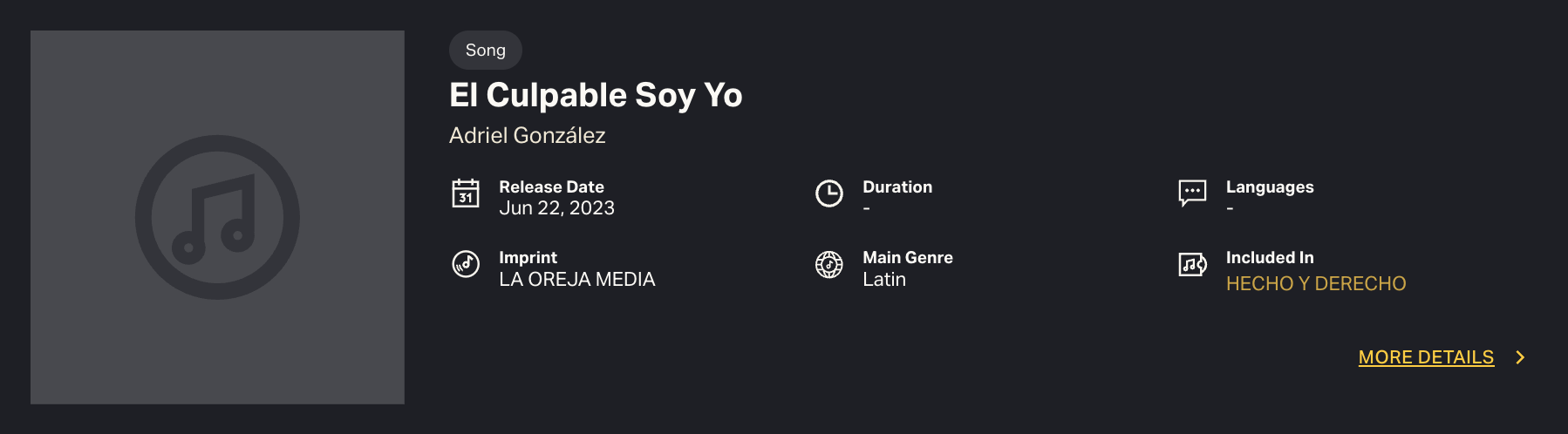Expand details using the right chevron arrow
Viewport: 1568px width, 434px height.
pos(1520,357)
